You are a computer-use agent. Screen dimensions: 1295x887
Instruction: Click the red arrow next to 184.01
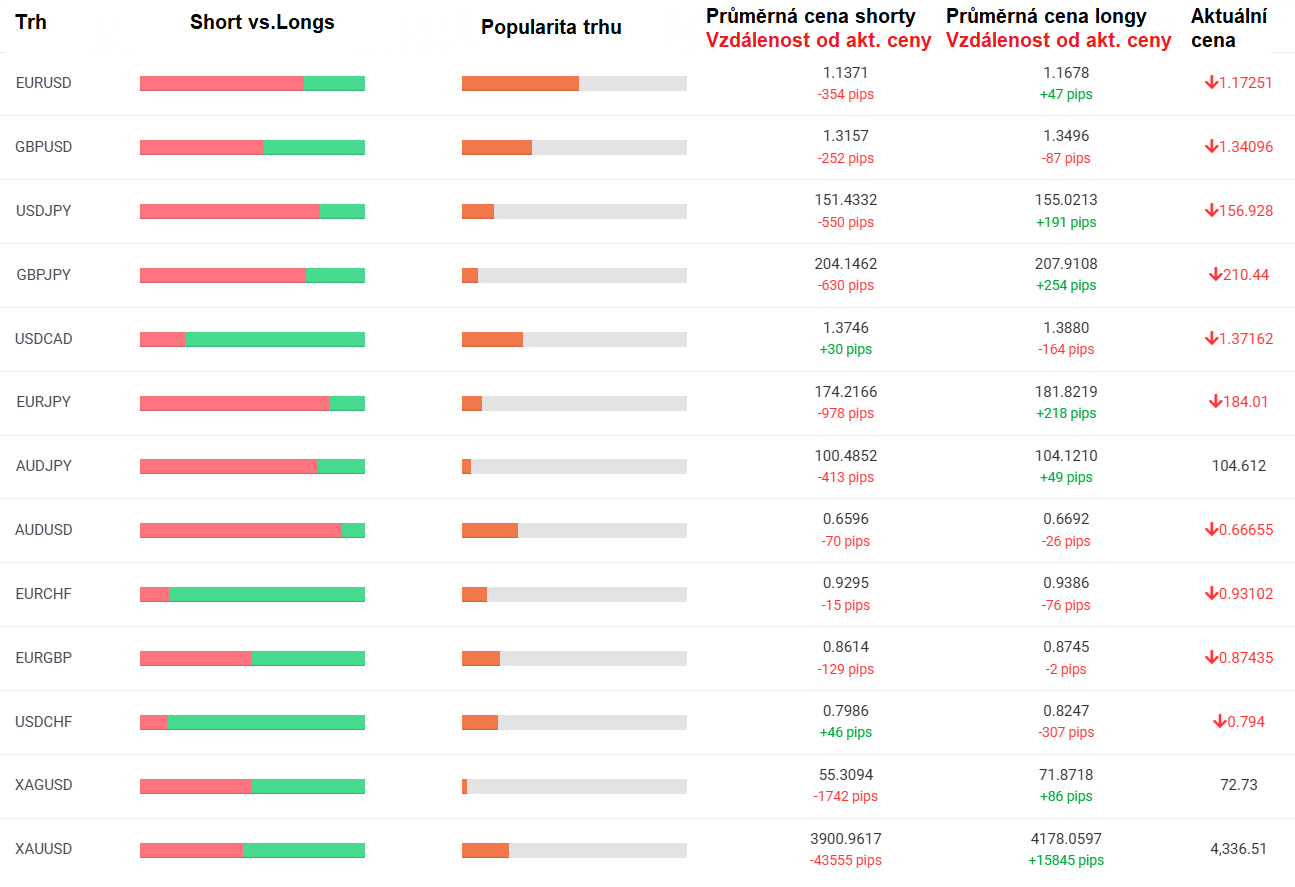[1215, 401]
